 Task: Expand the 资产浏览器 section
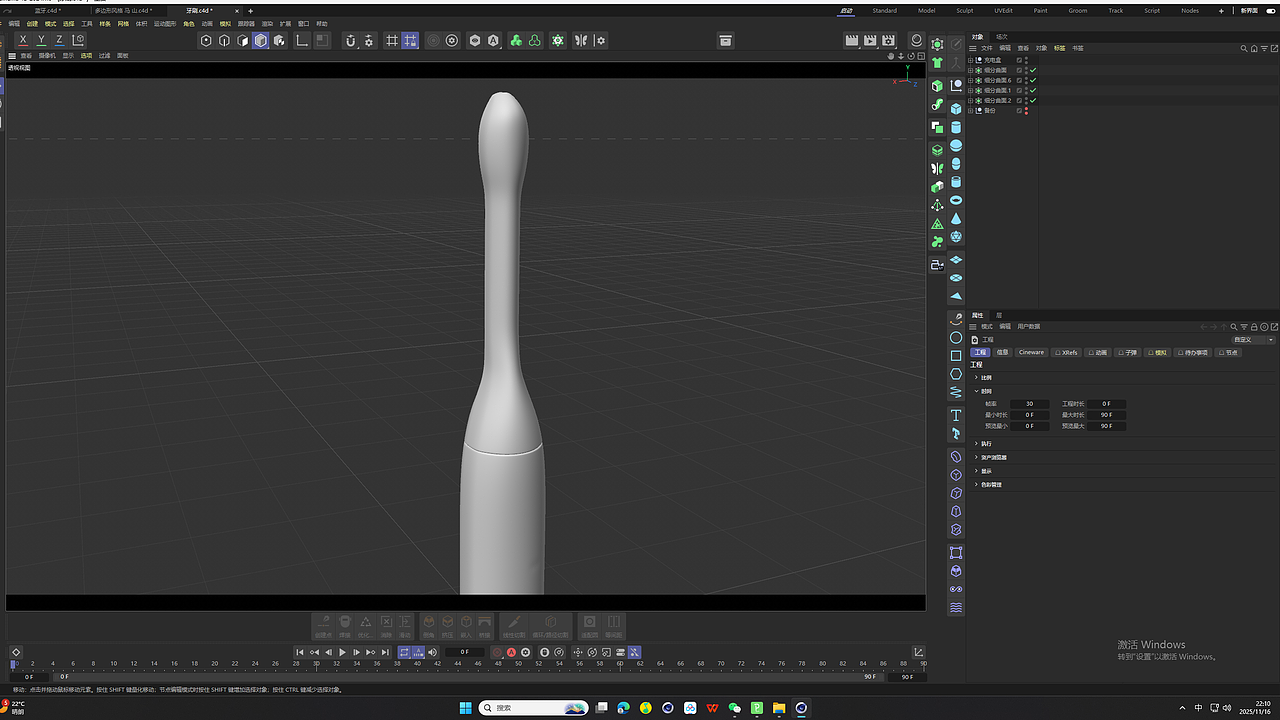[976, 457]
